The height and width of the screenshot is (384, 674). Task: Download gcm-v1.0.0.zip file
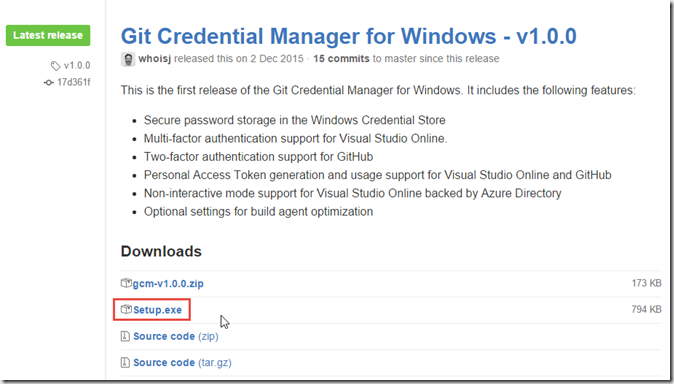(x=168, y=284)
